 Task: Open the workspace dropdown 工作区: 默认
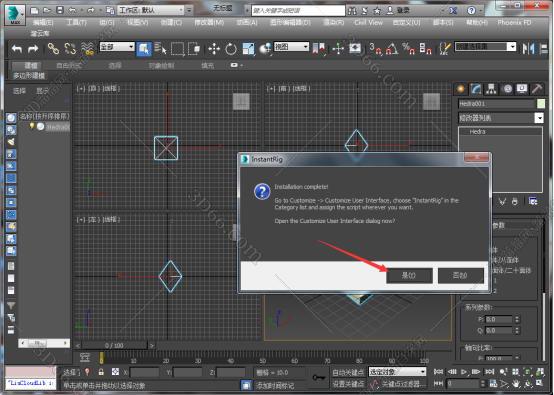pyautogui.click(x=151, y=10)
